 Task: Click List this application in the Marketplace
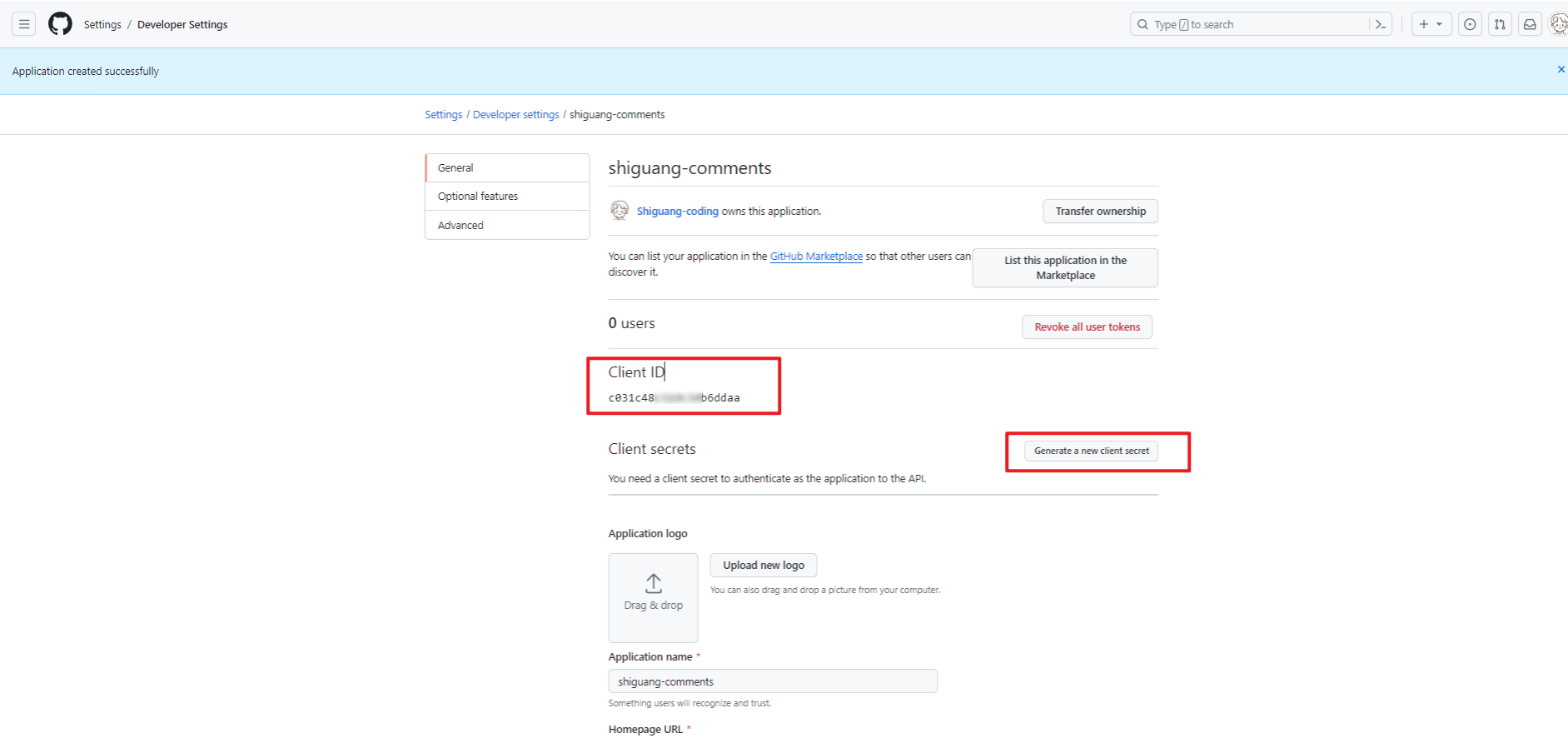click(1065, 267)
